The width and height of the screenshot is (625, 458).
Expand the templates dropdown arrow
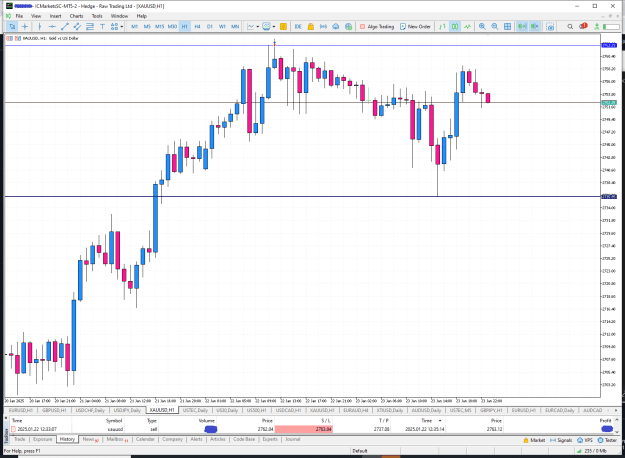pyautogui.click(x=274, y=27)
